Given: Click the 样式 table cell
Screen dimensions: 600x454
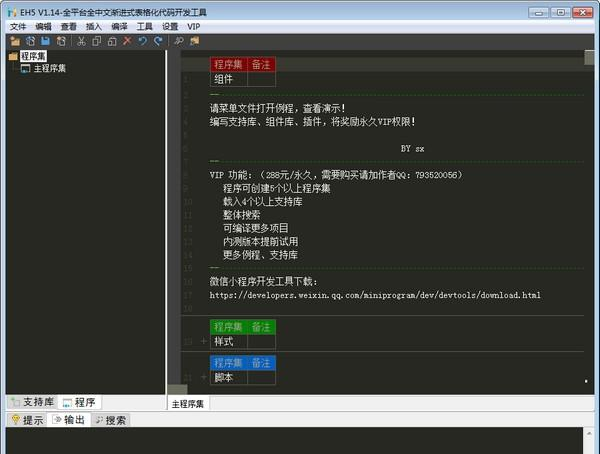Looking at the screenshot, I should (228, 341).
